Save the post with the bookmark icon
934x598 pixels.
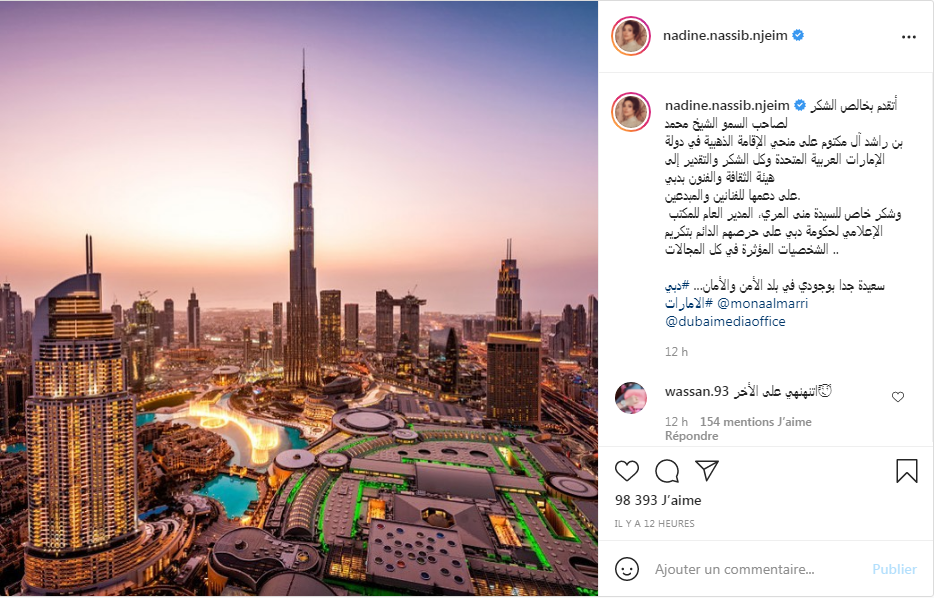(x=907, y=471)
